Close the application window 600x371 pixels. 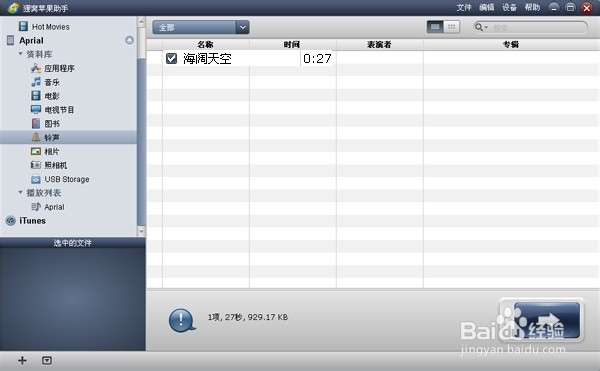587,8
